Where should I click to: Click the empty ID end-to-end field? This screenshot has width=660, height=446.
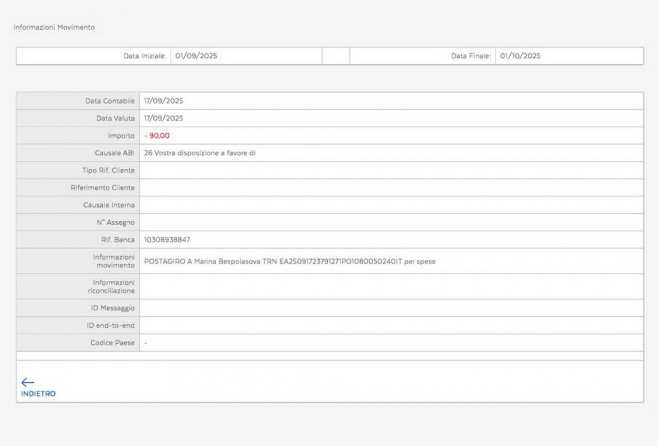coord(390,325)
